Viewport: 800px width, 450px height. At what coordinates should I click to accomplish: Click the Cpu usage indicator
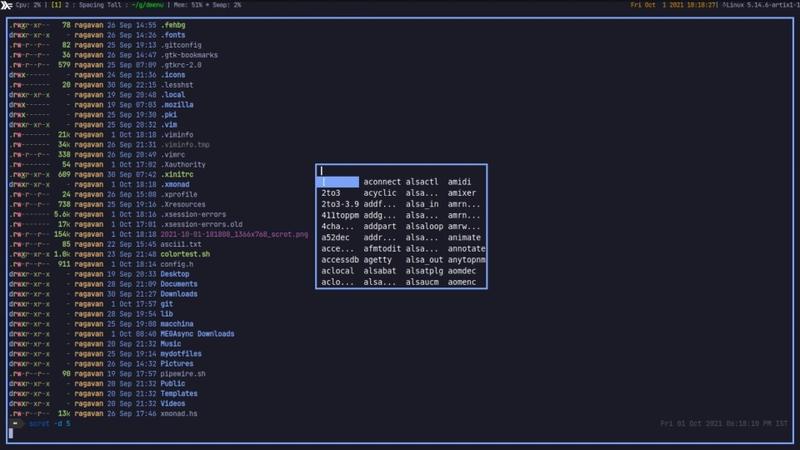coord(28,5)
